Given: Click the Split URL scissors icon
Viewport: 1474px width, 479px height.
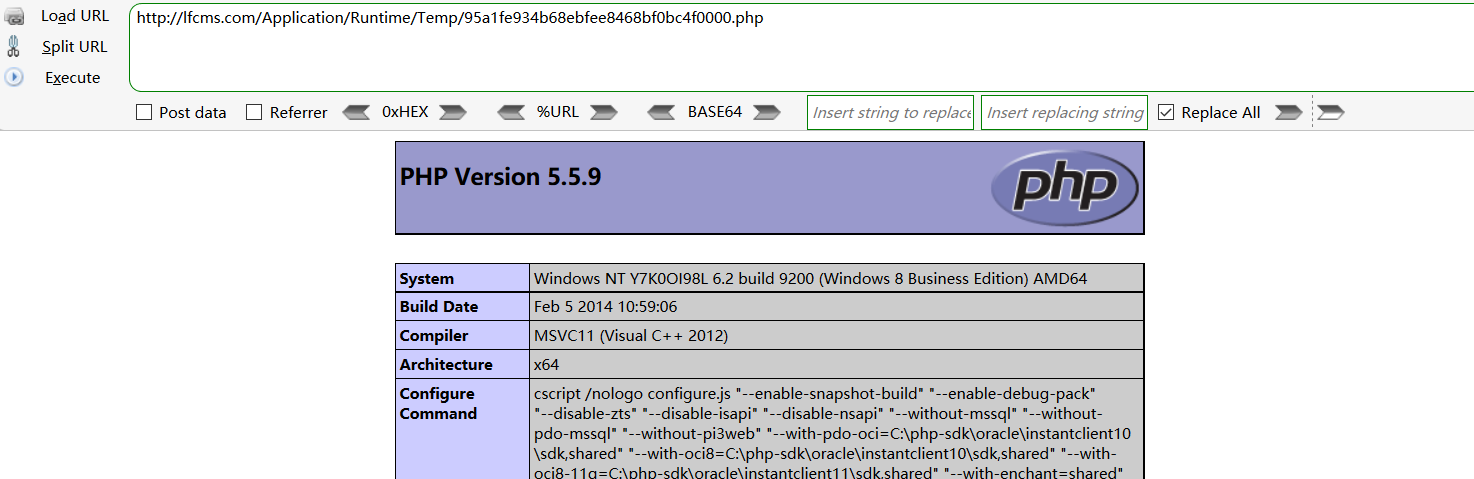Looking at the screenshot, I should (14, 46).
